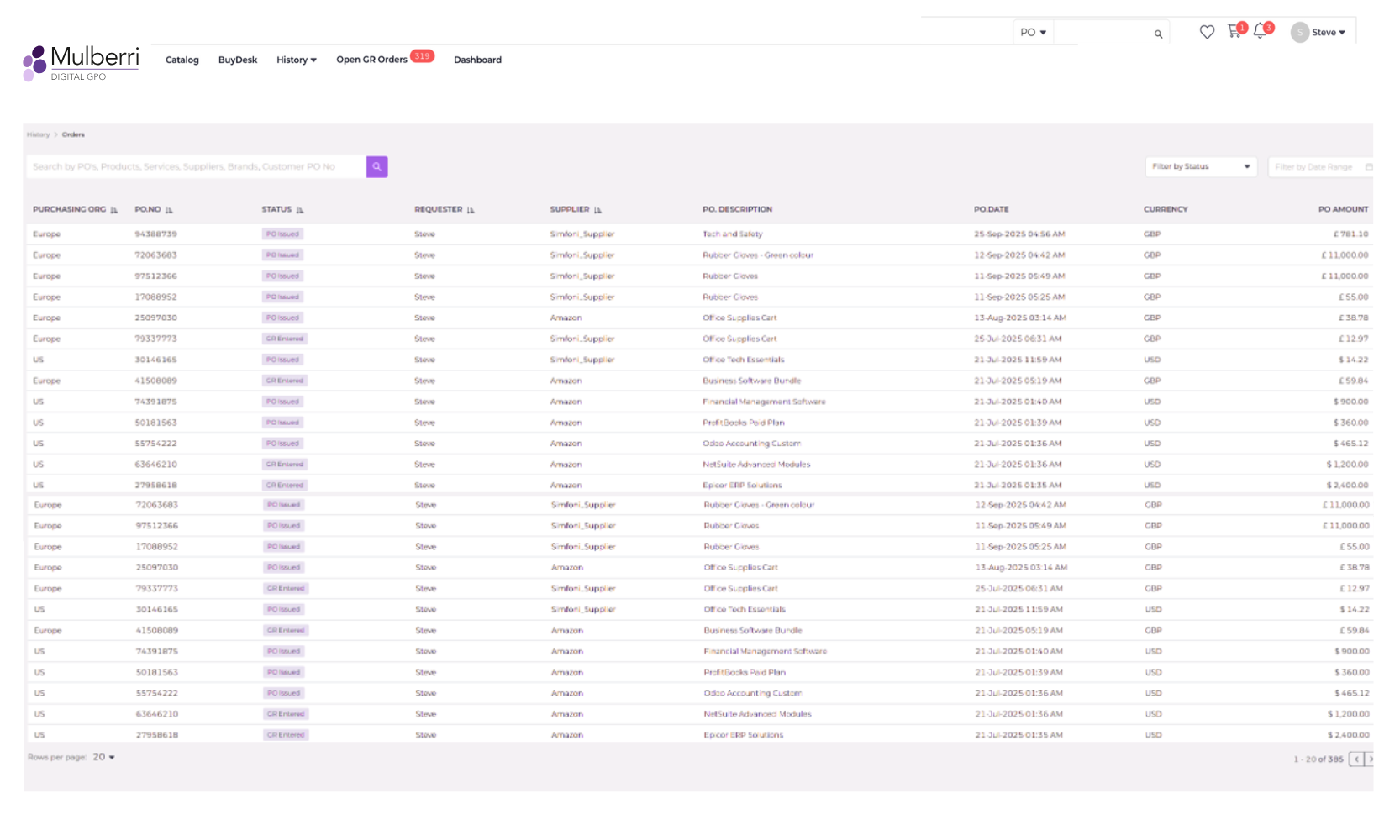
Task: Sort by the REQUESTER column icon
Action: tap(471, 209)
